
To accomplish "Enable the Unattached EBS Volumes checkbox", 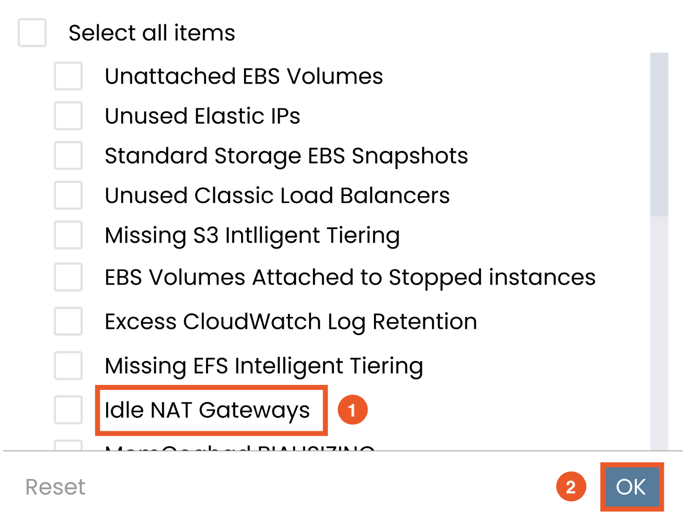I will 68,76.
